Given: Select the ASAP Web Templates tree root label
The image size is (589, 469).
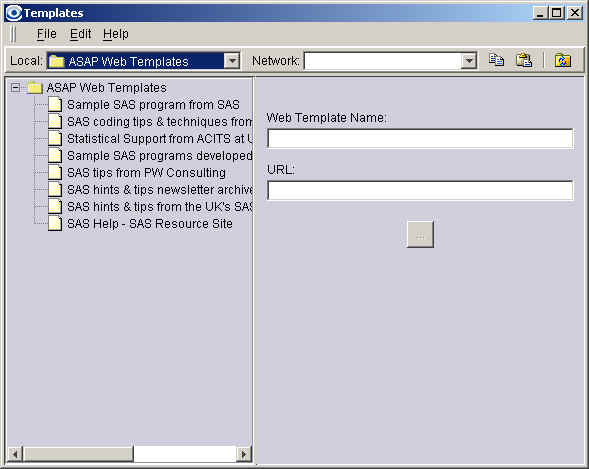Looking at the screenshot, I should click(x=107, y=88).
